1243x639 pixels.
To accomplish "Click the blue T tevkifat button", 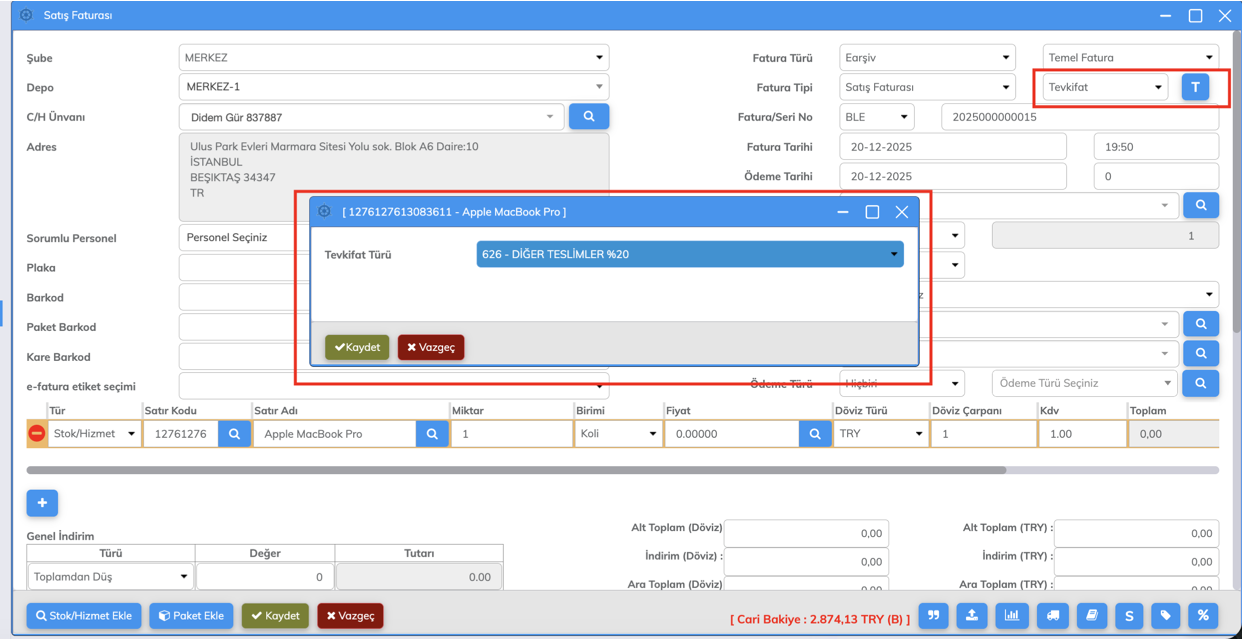I will [1195, 87].
